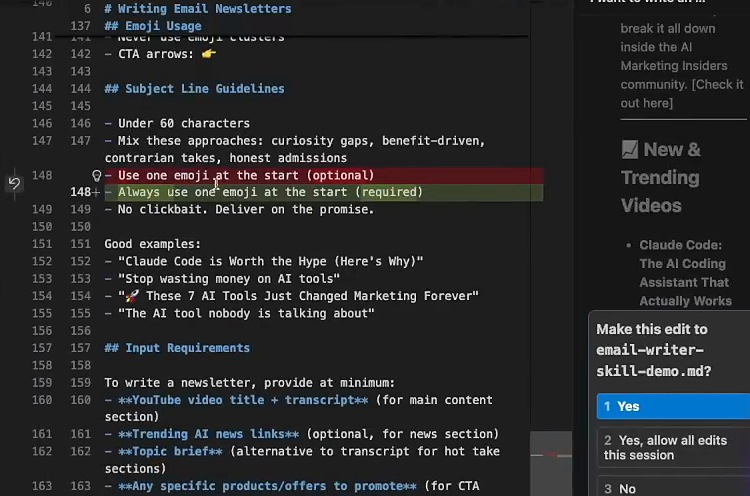Viewport: 750px width, 496px height.
Task: Click the revert change arrow icon
Action: point(14,183)
